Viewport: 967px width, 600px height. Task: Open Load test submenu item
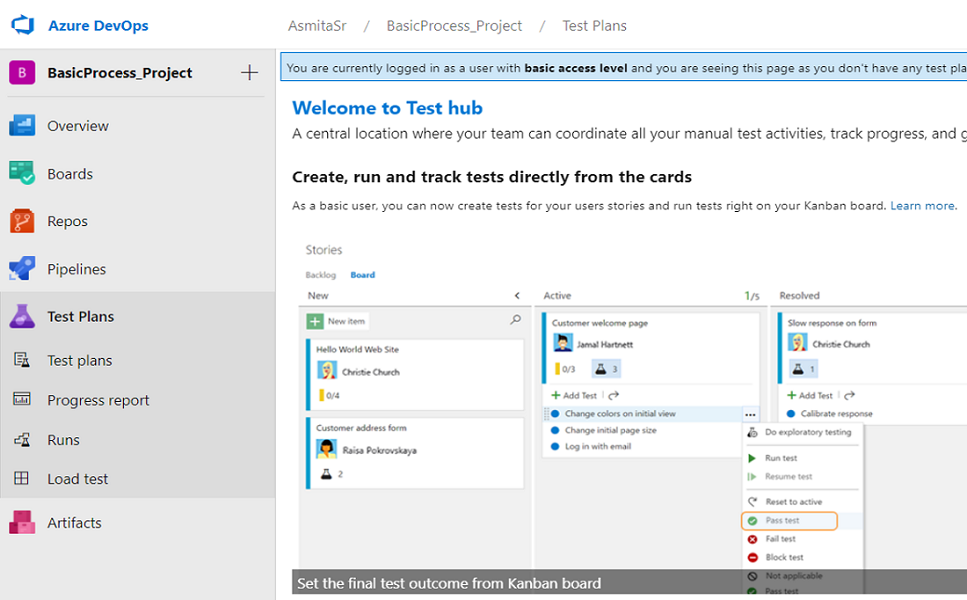pos(77,479)
